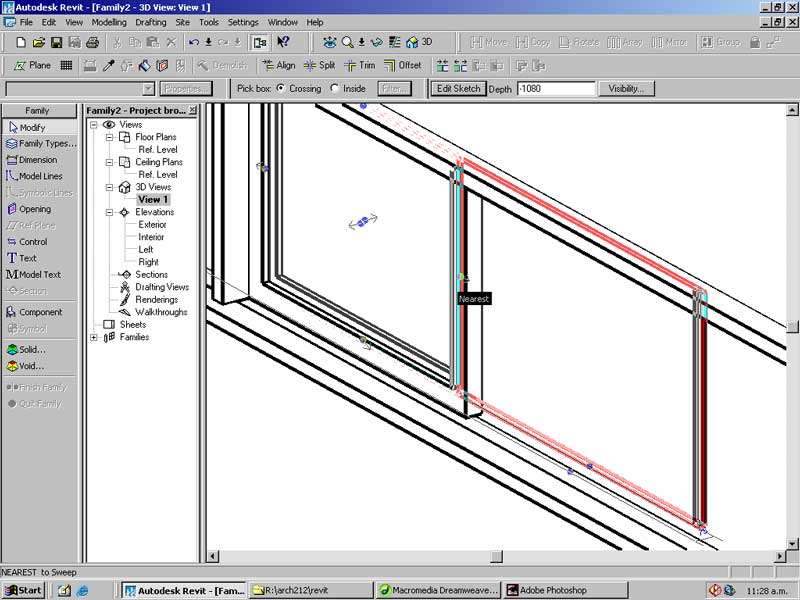
Task: Select the Modify tool
Action: point(39,127)
